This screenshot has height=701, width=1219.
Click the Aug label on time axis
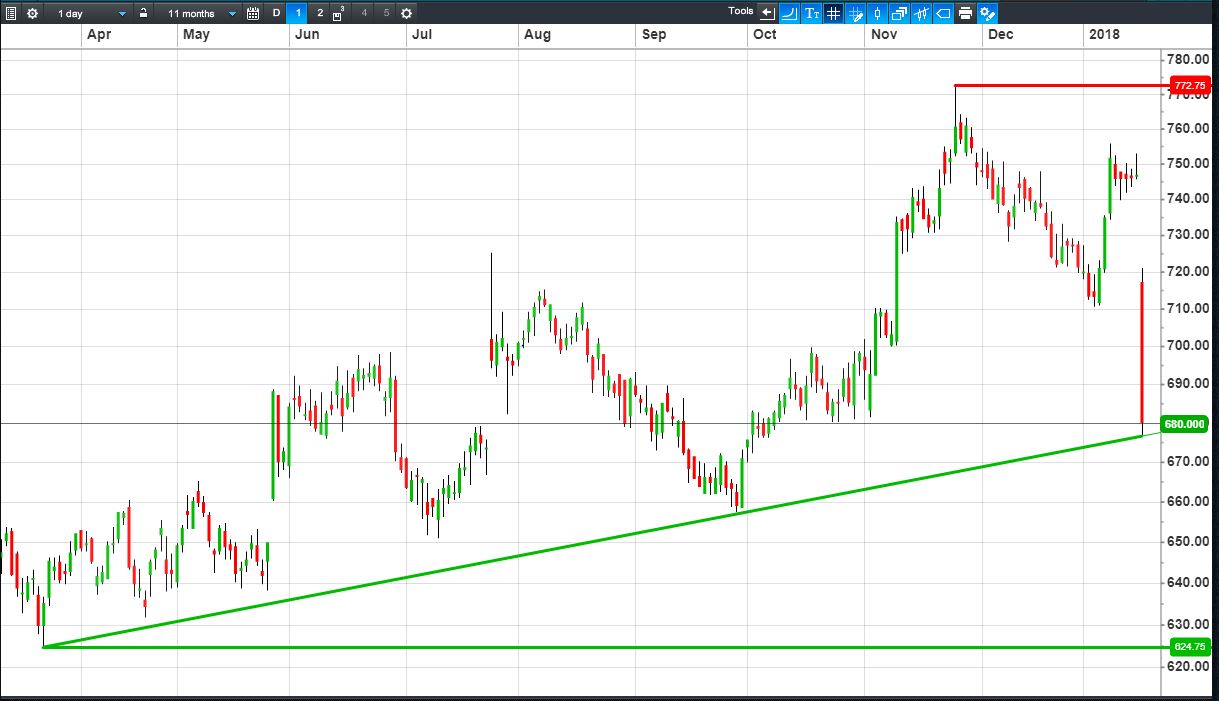pos(537,35)
